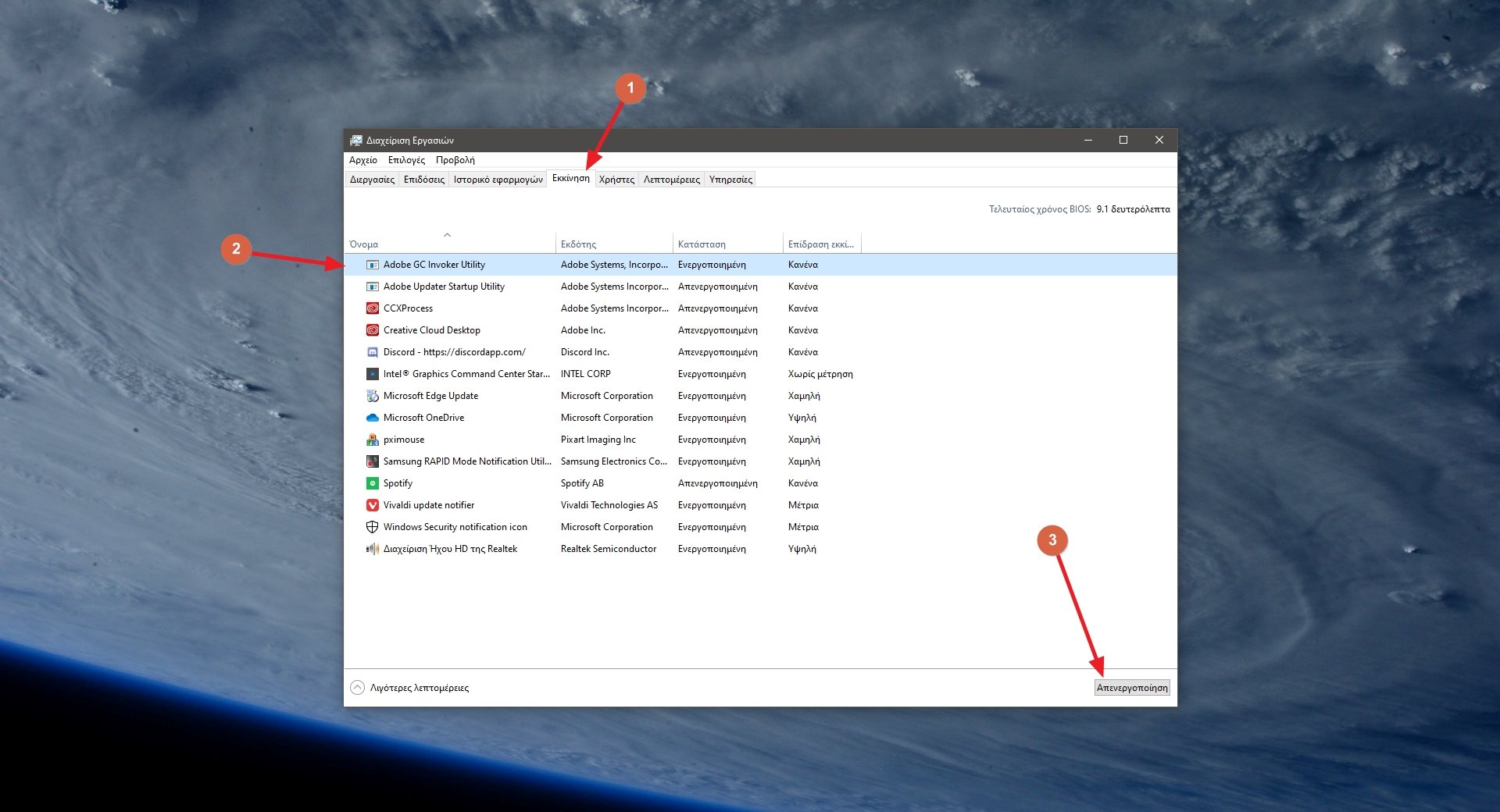Open the Υπηρεσίες tab
The width and height of the screenshot is (1500, 812).
(730, 180)
